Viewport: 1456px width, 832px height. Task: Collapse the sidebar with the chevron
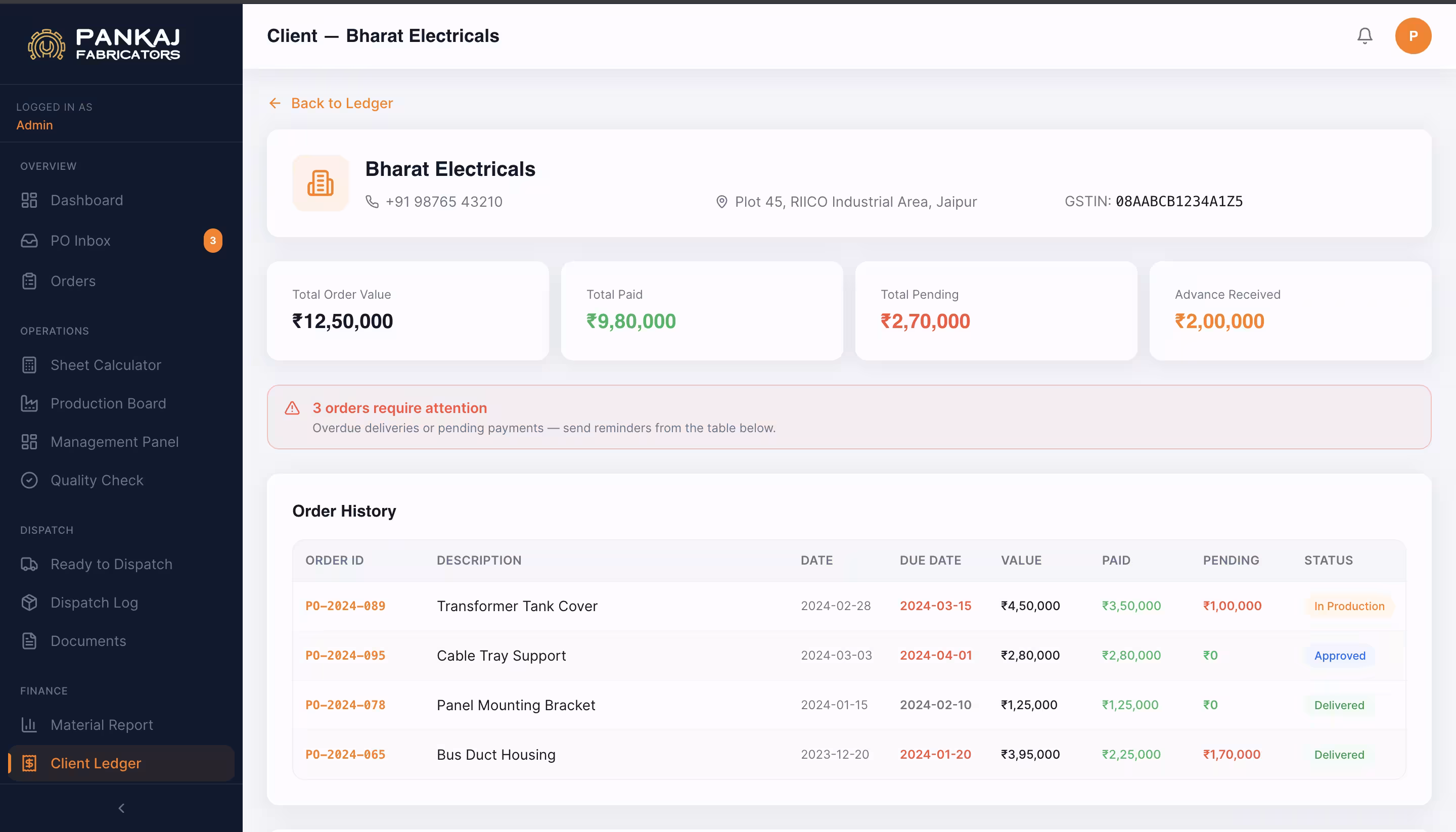pos(120,807)
